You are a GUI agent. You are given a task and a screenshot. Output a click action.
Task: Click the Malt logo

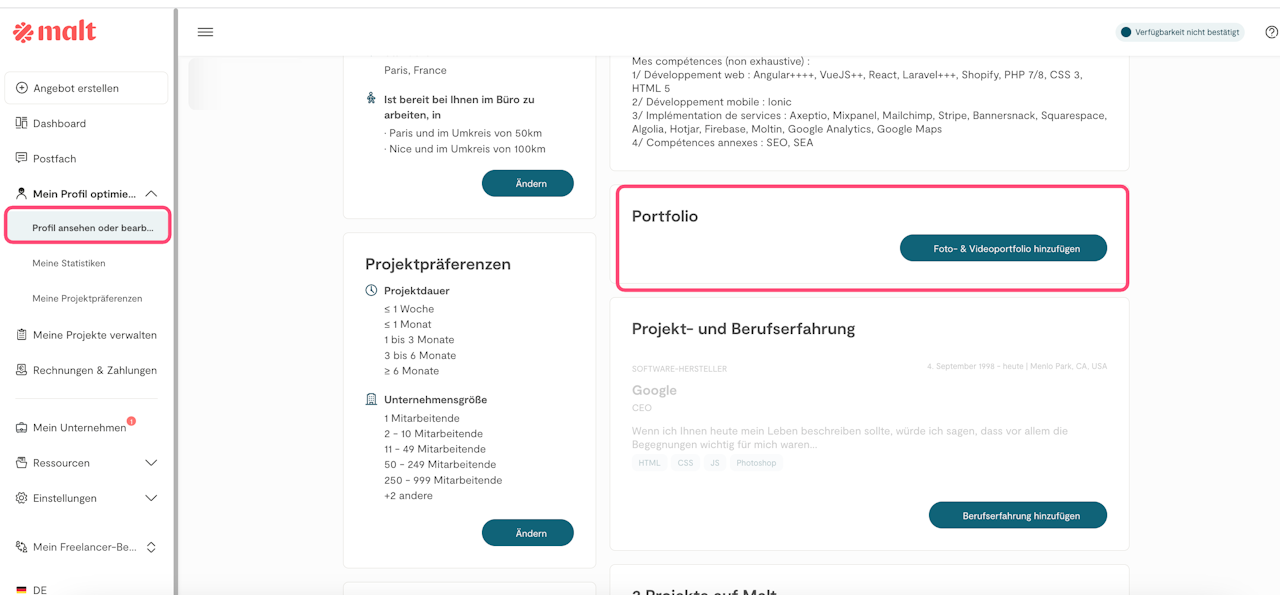pyautogui.click(x=55, y=32)
